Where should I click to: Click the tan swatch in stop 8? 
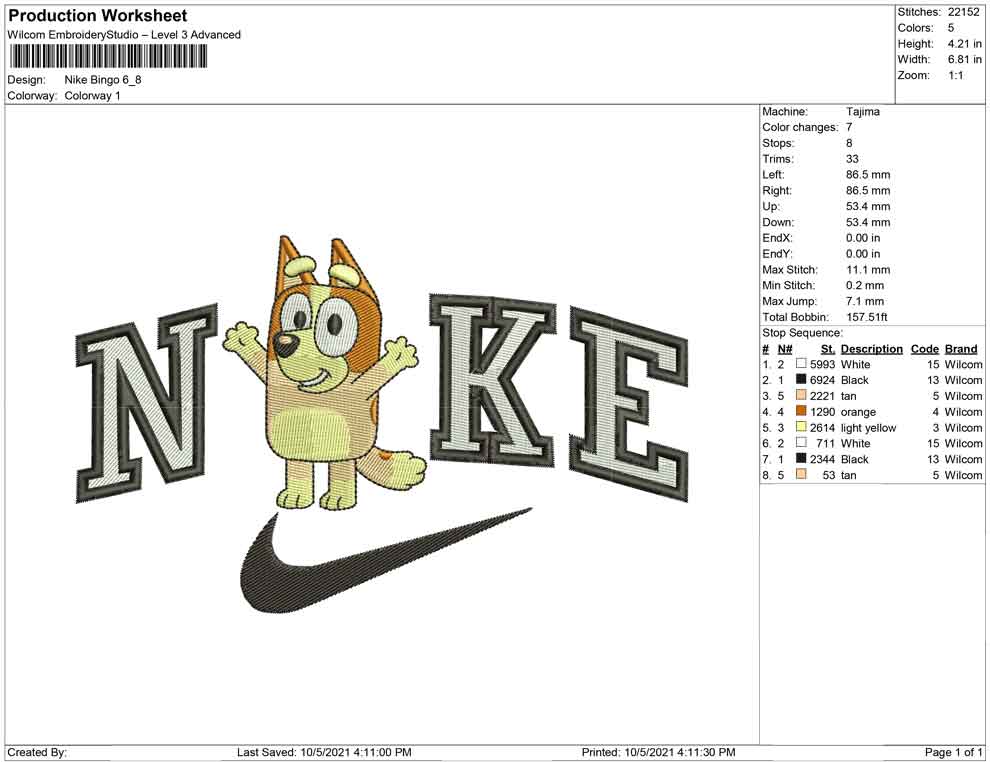pyautogui.click(x=801, y=474)
